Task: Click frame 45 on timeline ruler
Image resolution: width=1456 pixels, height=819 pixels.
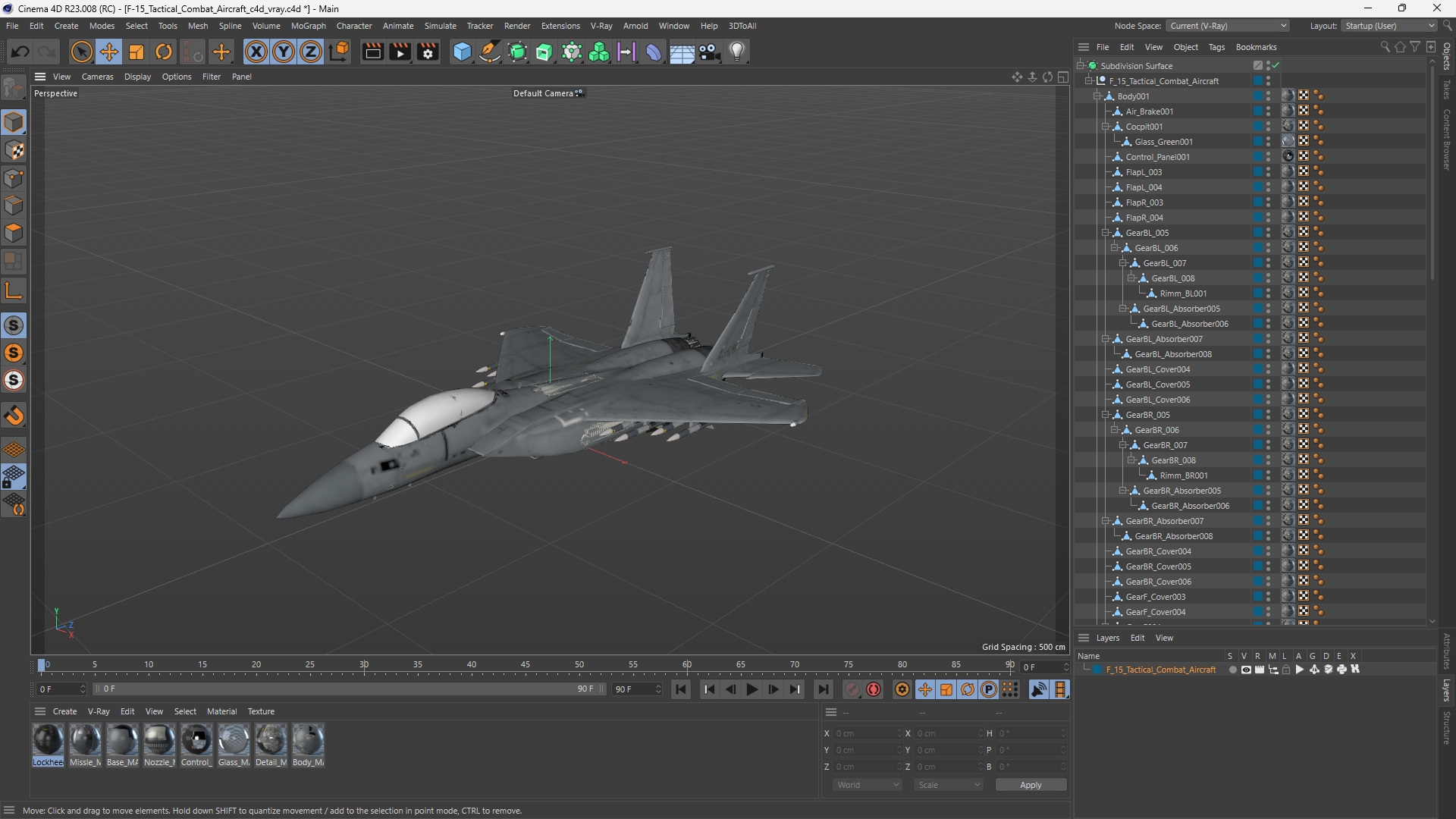Action: point(526,665)
